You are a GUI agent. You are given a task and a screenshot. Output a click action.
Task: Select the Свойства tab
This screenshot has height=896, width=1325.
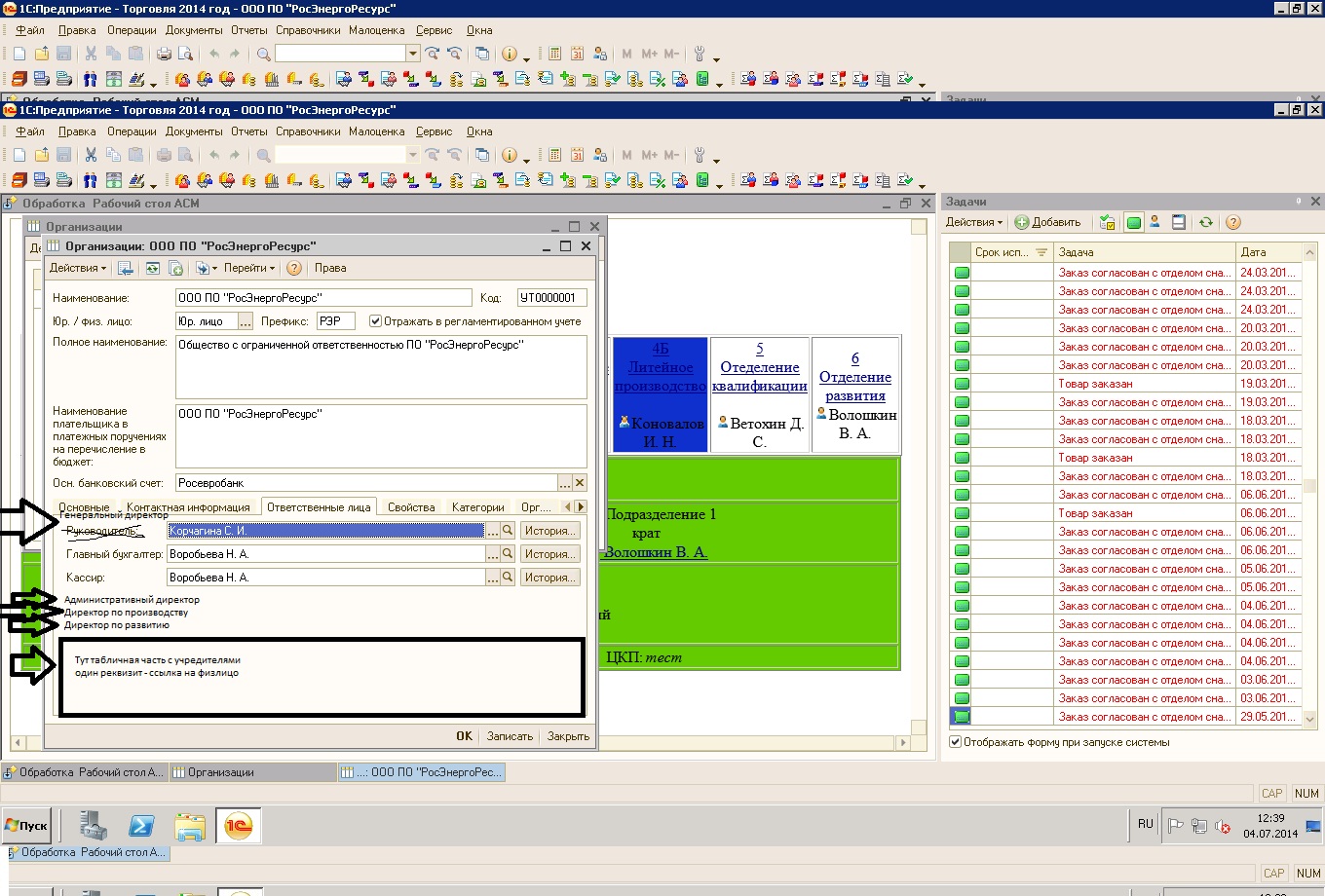pos(411,507)
